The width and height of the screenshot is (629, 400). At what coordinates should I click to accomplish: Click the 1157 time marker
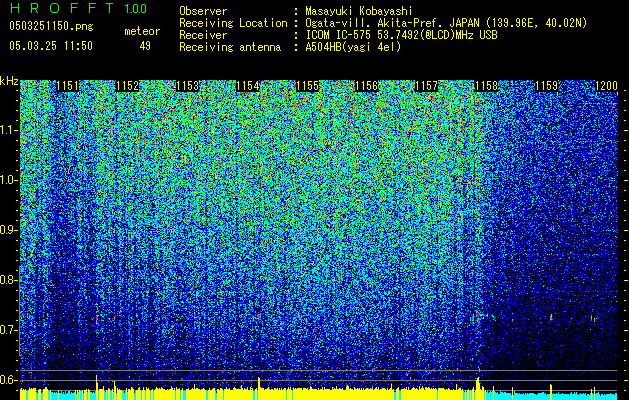(x=426, y=86)
